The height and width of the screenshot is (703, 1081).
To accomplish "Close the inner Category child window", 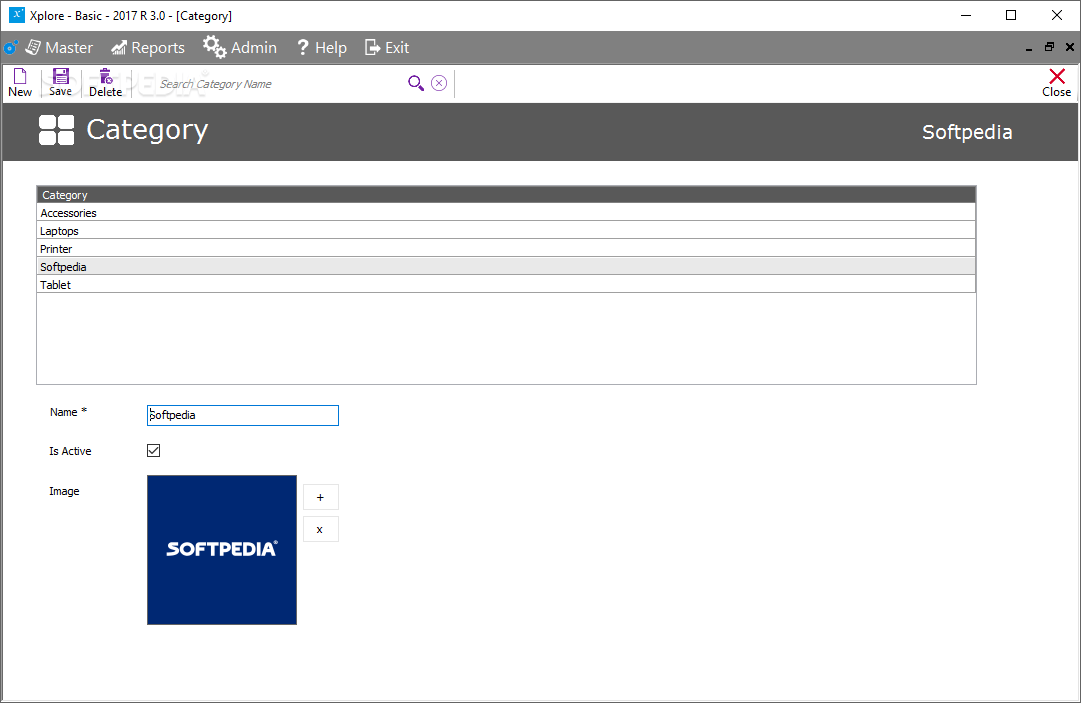I will click(1070, 47).
